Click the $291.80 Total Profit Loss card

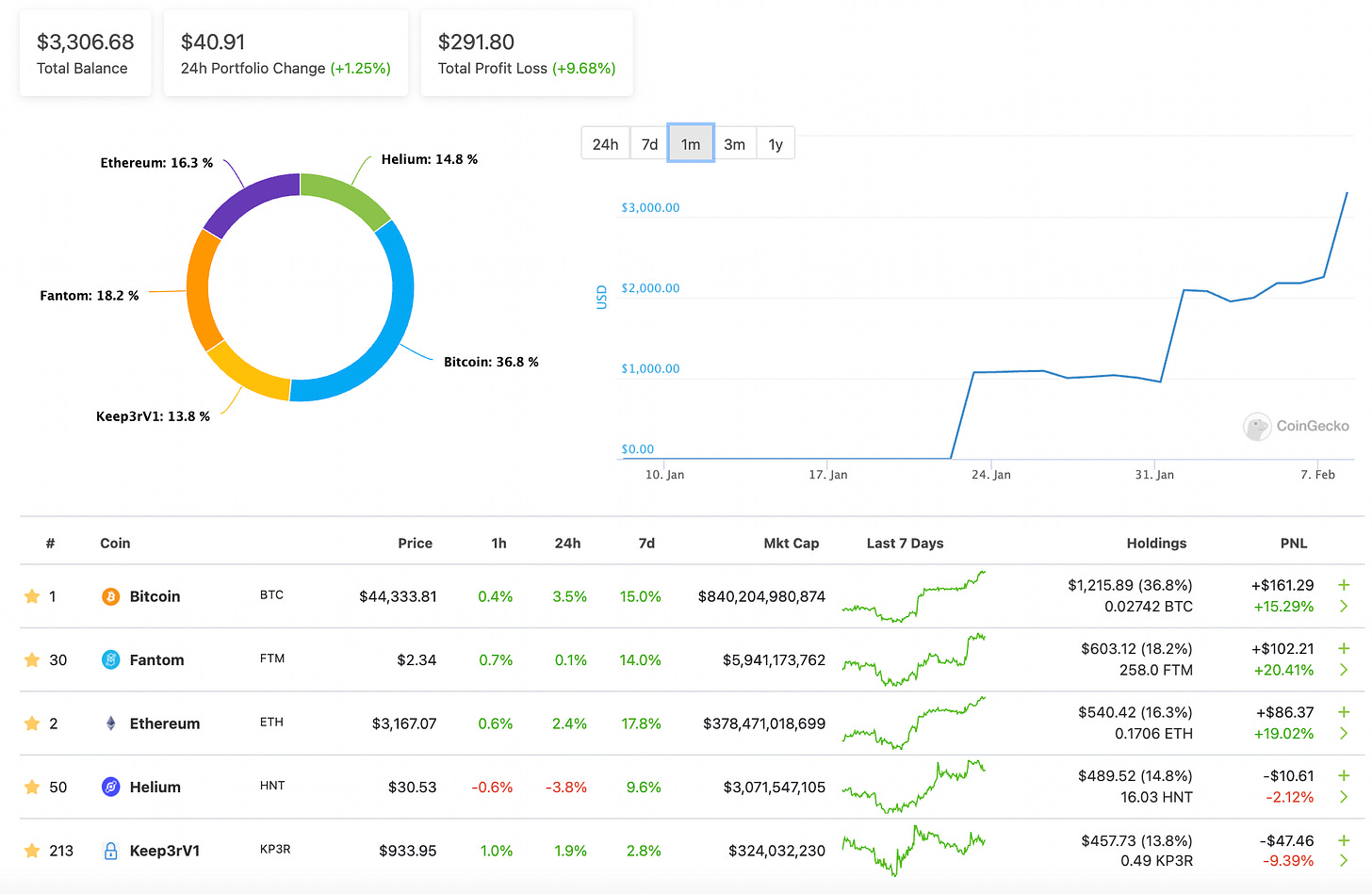[x=527, y=54]
